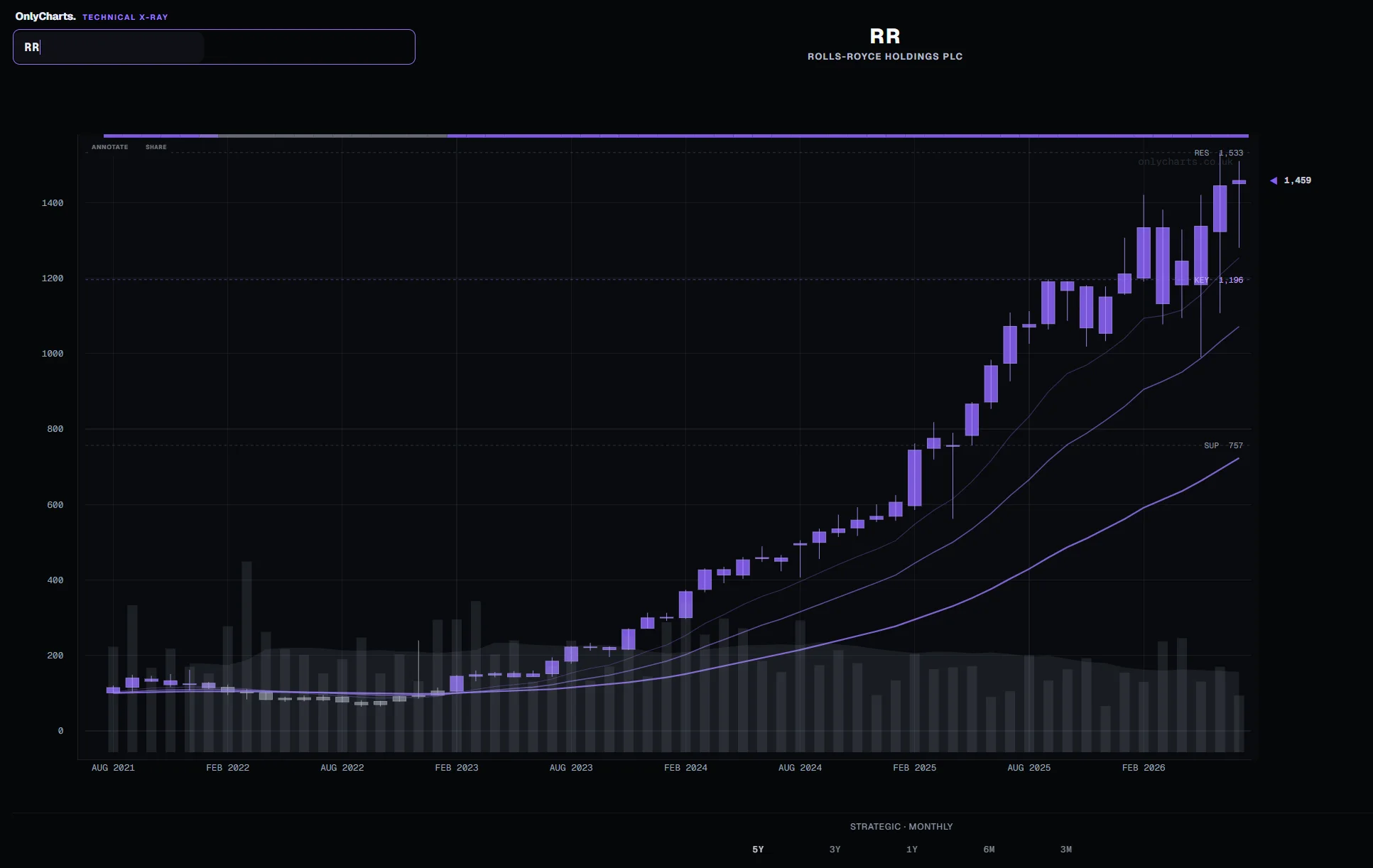Click the 600 price axis label
The height and width of the screenshot is (868, 1373).
click(x=55, y=505)
